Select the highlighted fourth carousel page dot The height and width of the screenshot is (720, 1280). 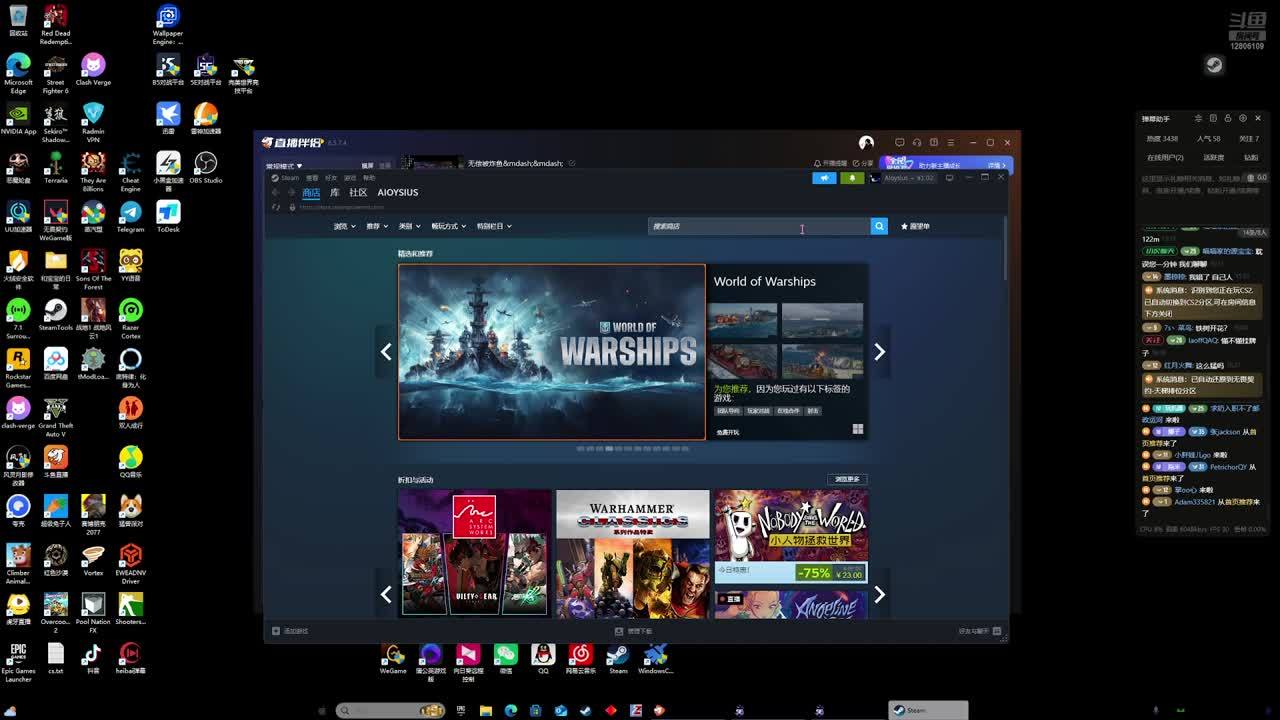point(609,449)
